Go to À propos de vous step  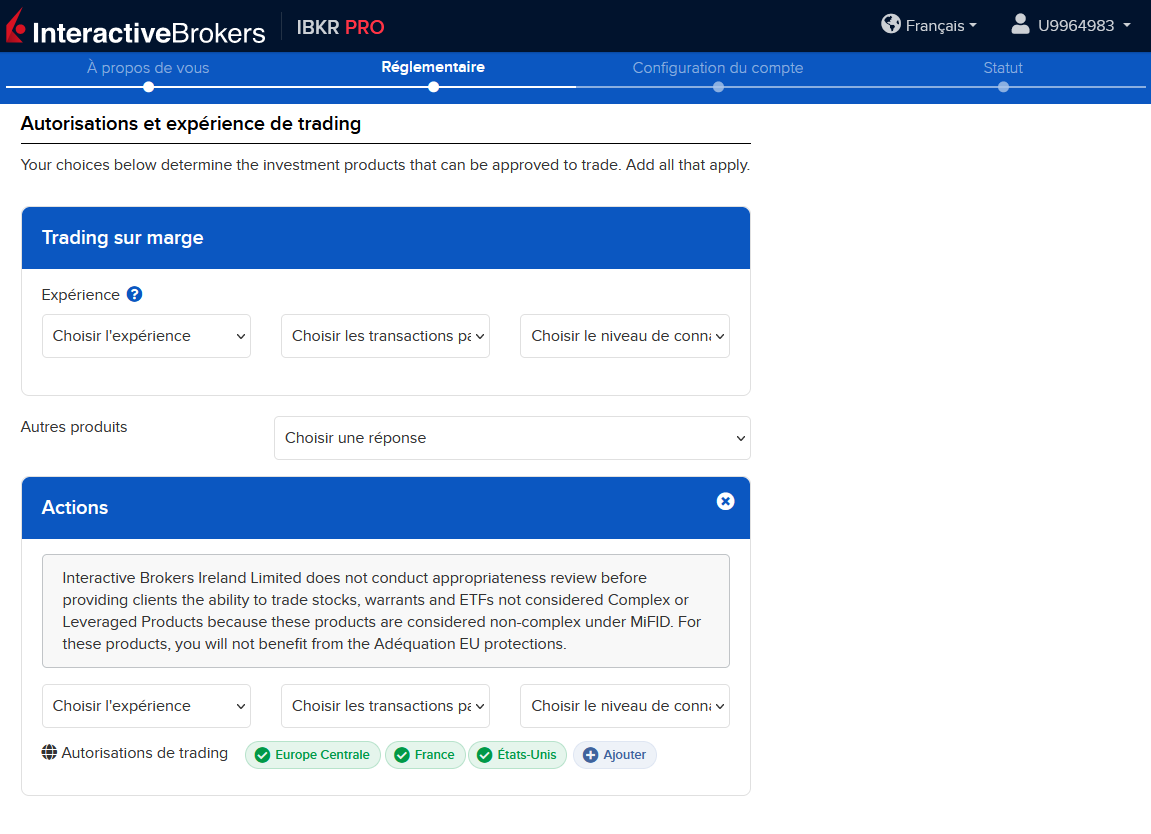pyautogui.click(x=148, y=68)
